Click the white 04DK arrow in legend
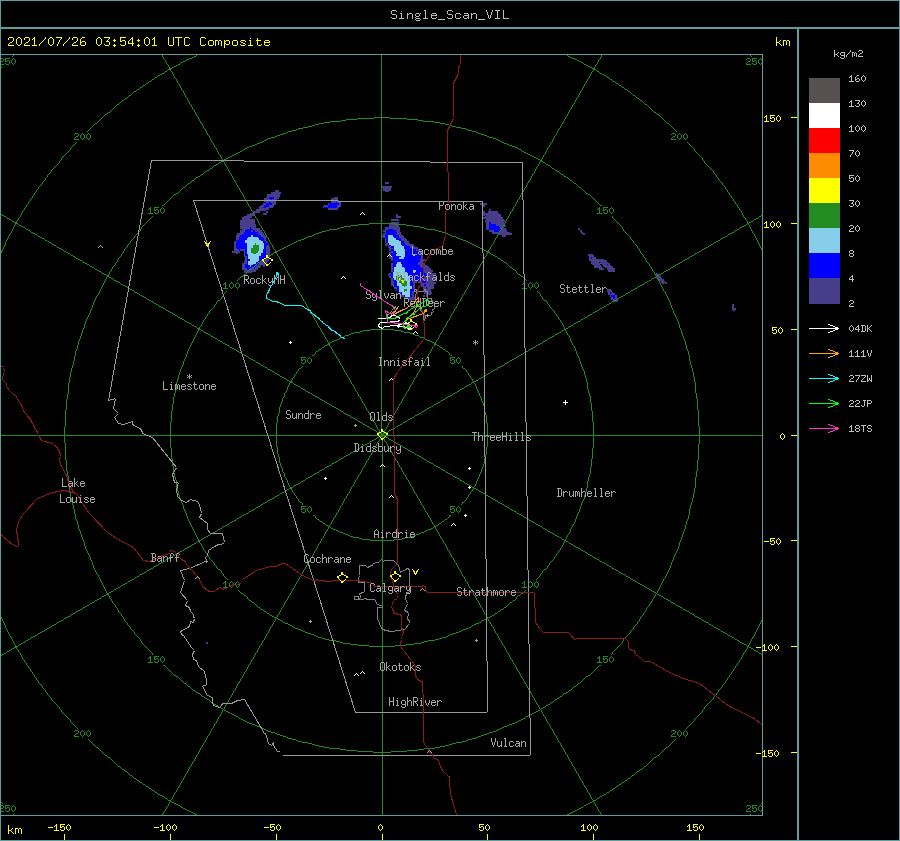900x841 pixels. point(824,328)
